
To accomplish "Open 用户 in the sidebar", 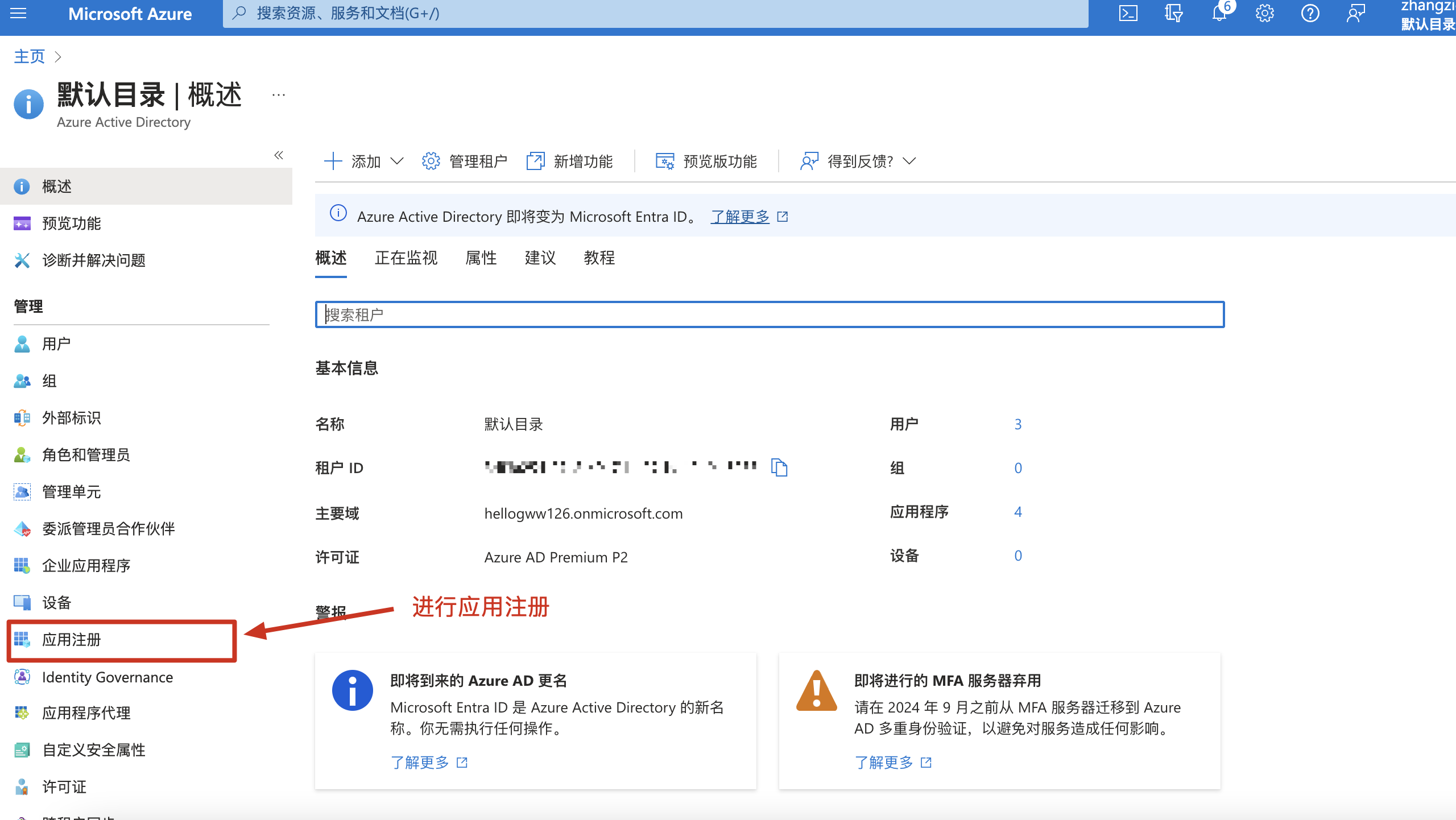I will (x=146, y=344).
